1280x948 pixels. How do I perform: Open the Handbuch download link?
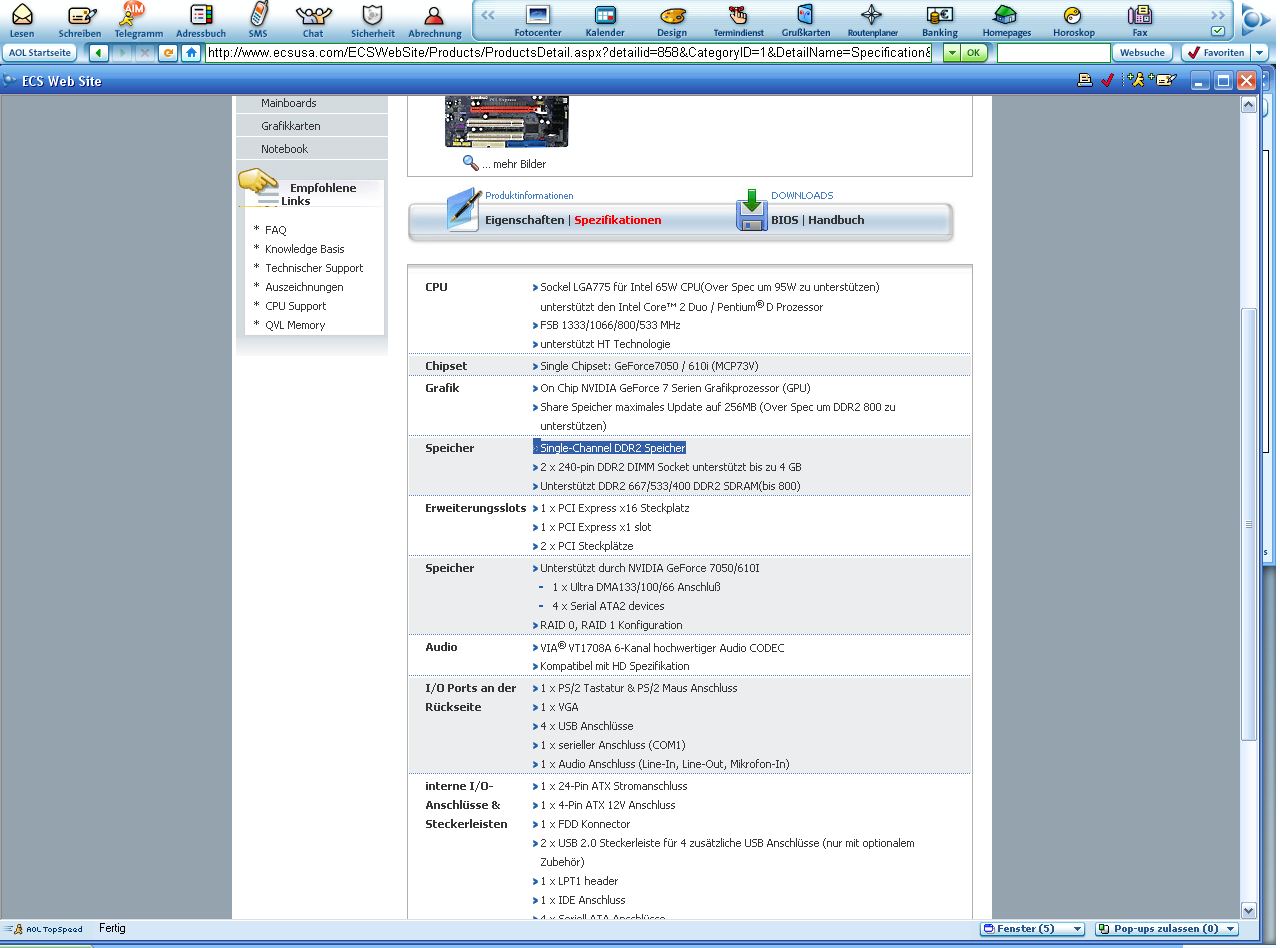[x=836, y=220]
